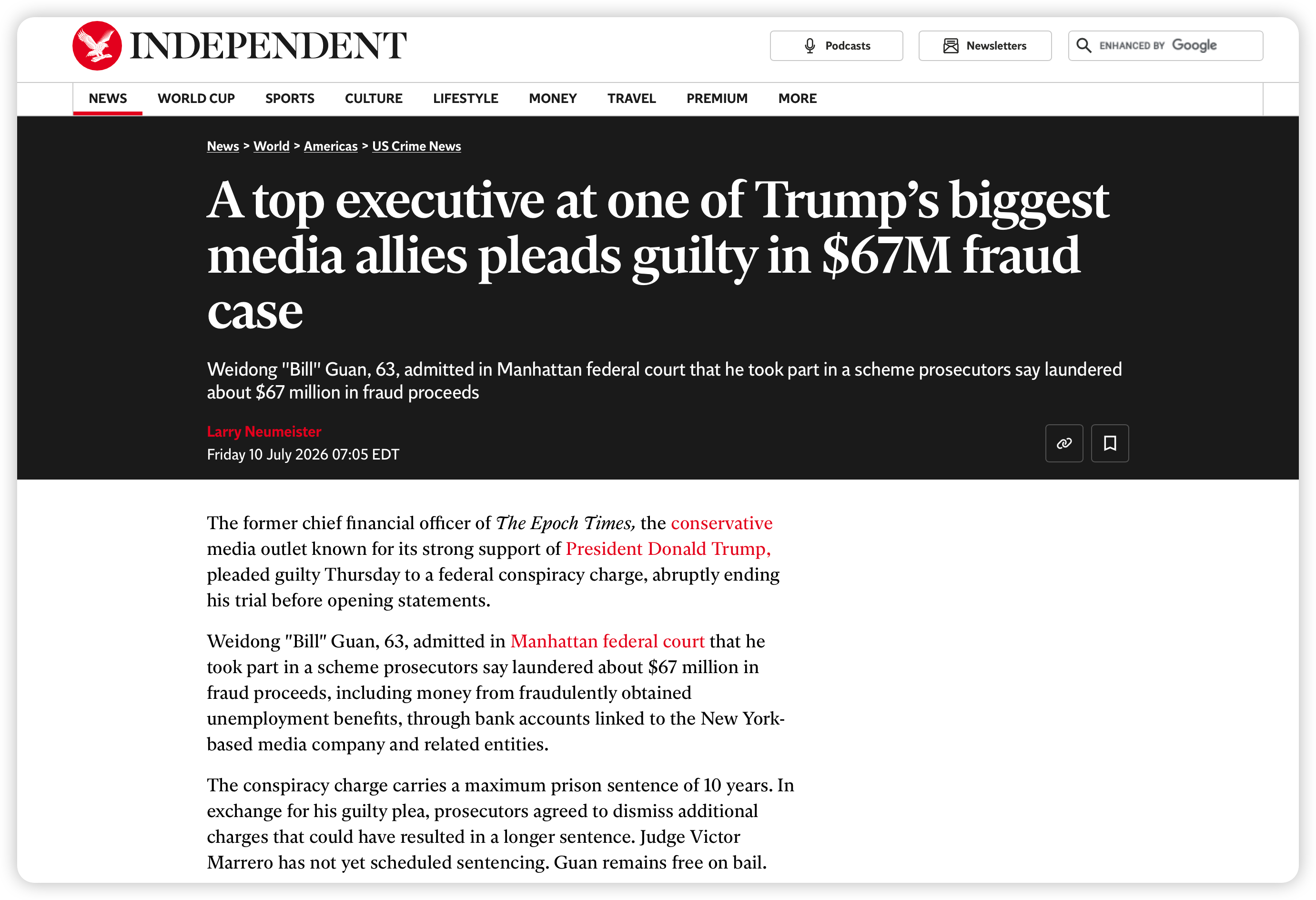Viewport: 1316px width, 900px height.
Task: Follow the President Donald Trump link
Action: pos(668,548)
